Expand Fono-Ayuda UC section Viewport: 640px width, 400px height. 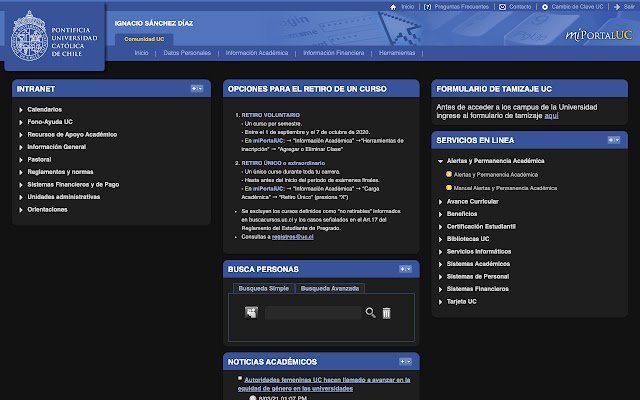[20, 122]
